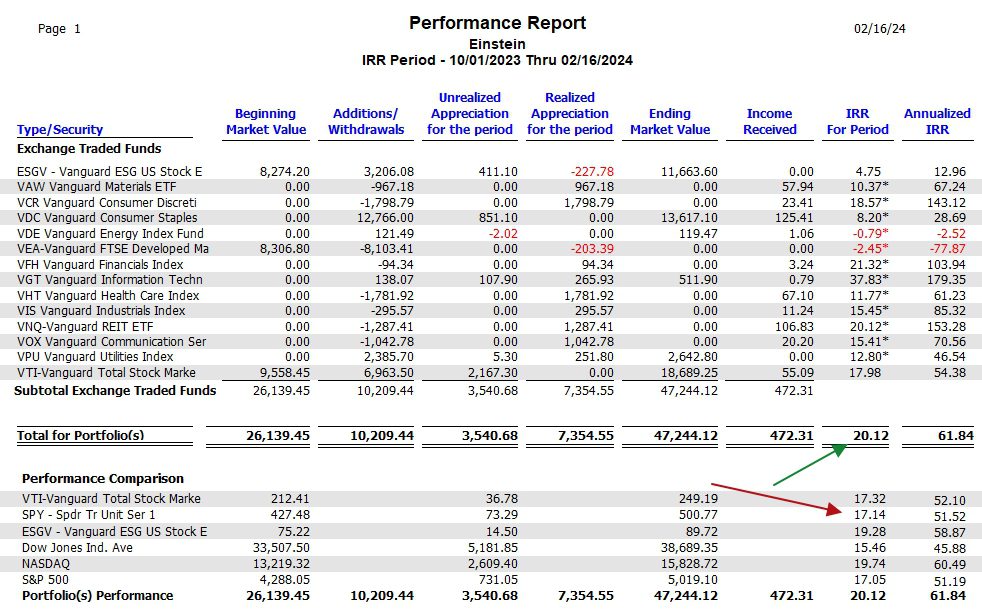Select the VDC Vanguard Consumer Staples row
Image resolution: width=982 pixels, height=610 pixels.
[491, 218]
